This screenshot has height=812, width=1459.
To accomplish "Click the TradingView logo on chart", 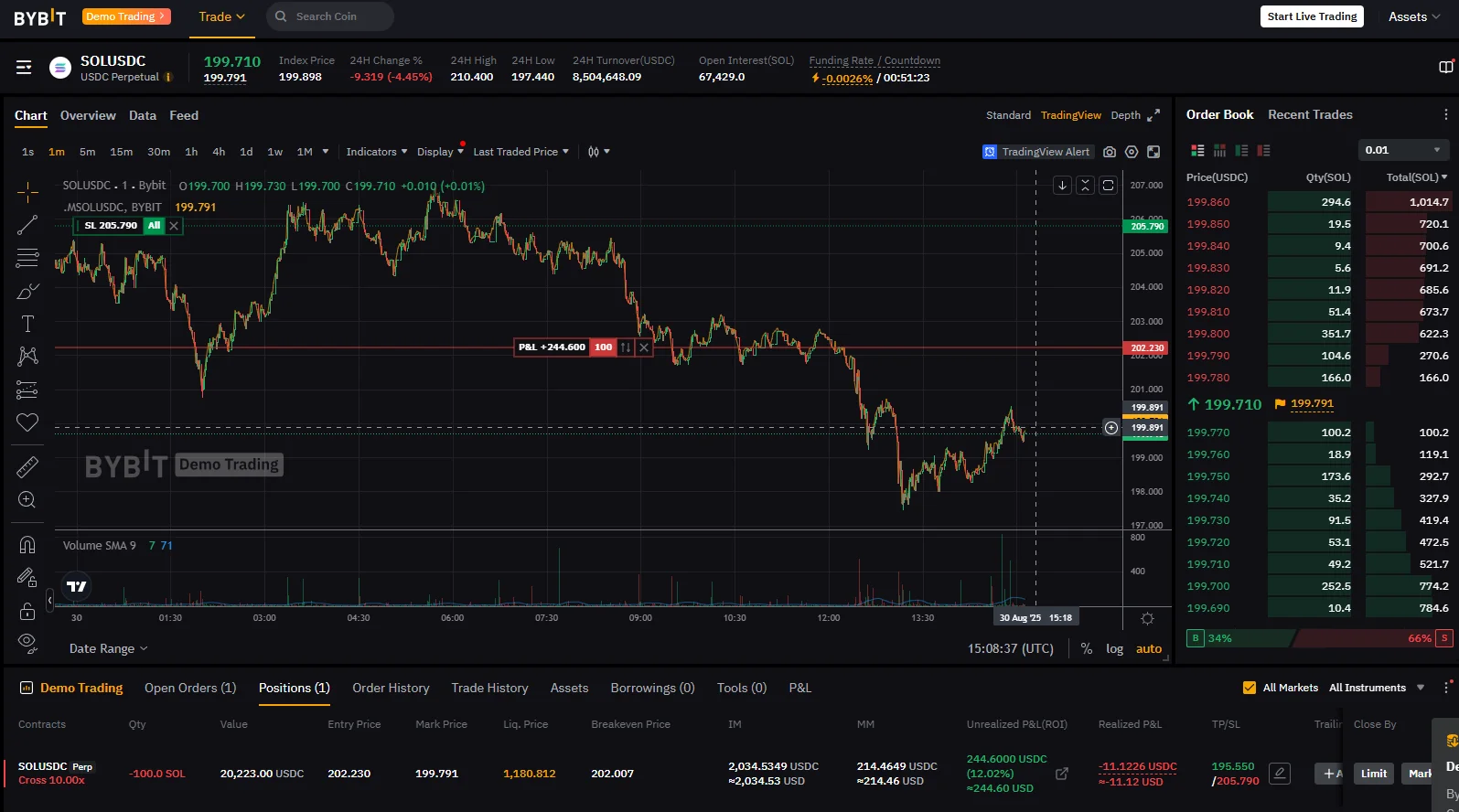I will (x=77, y=586).
